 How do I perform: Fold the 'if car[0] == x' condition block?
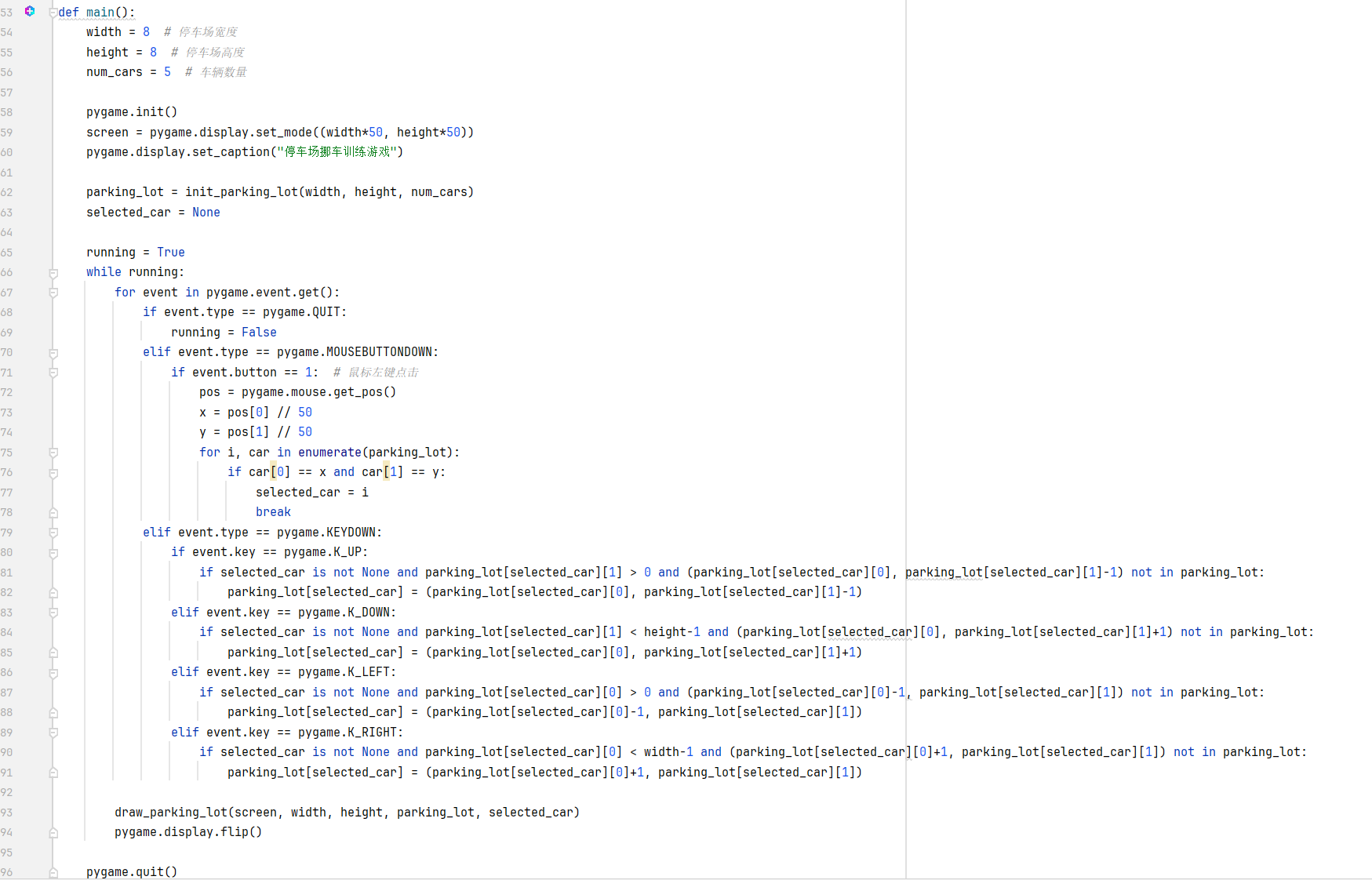[x=53, y=473]
